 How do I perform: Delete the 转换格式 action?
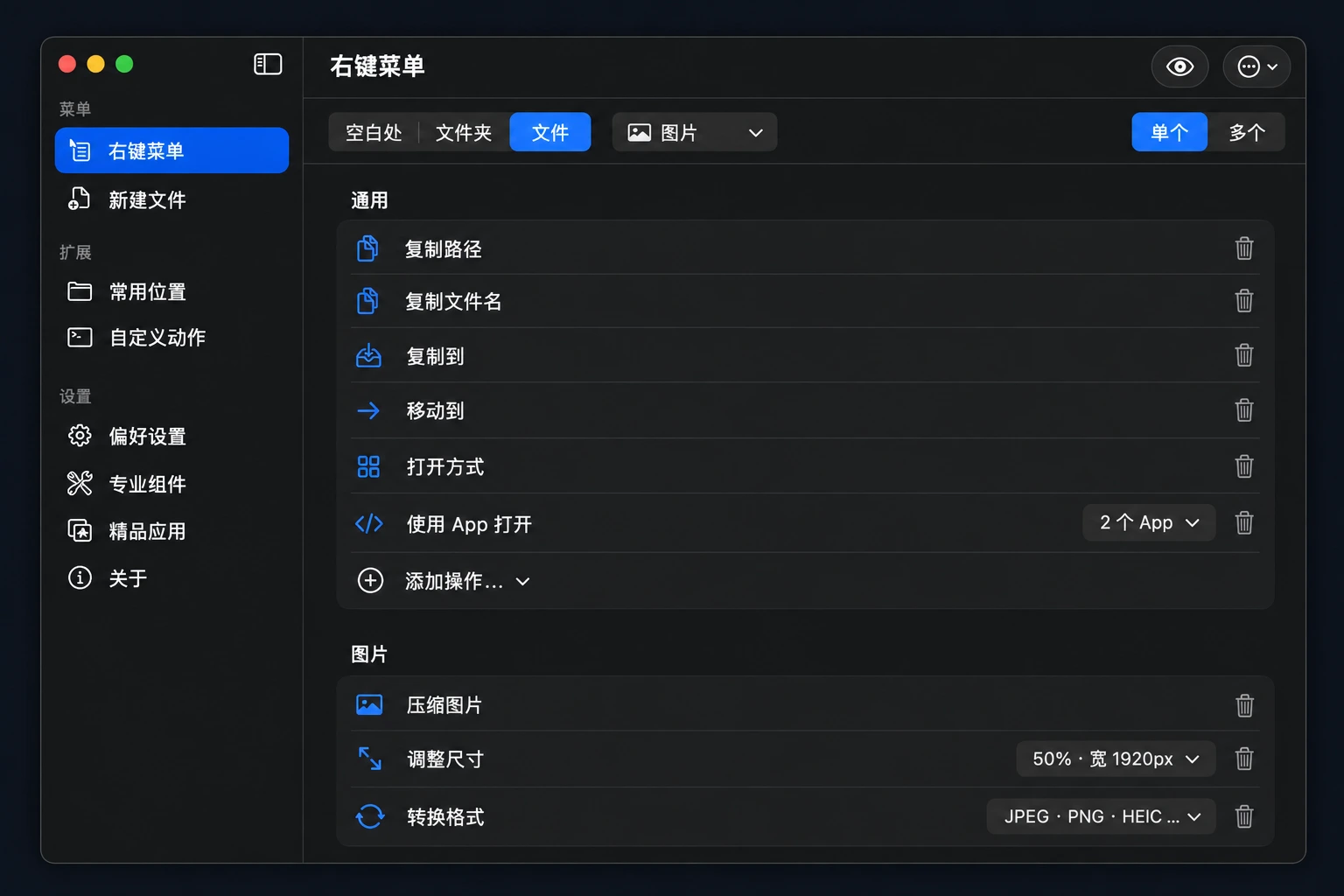[x=1244, y=816]
